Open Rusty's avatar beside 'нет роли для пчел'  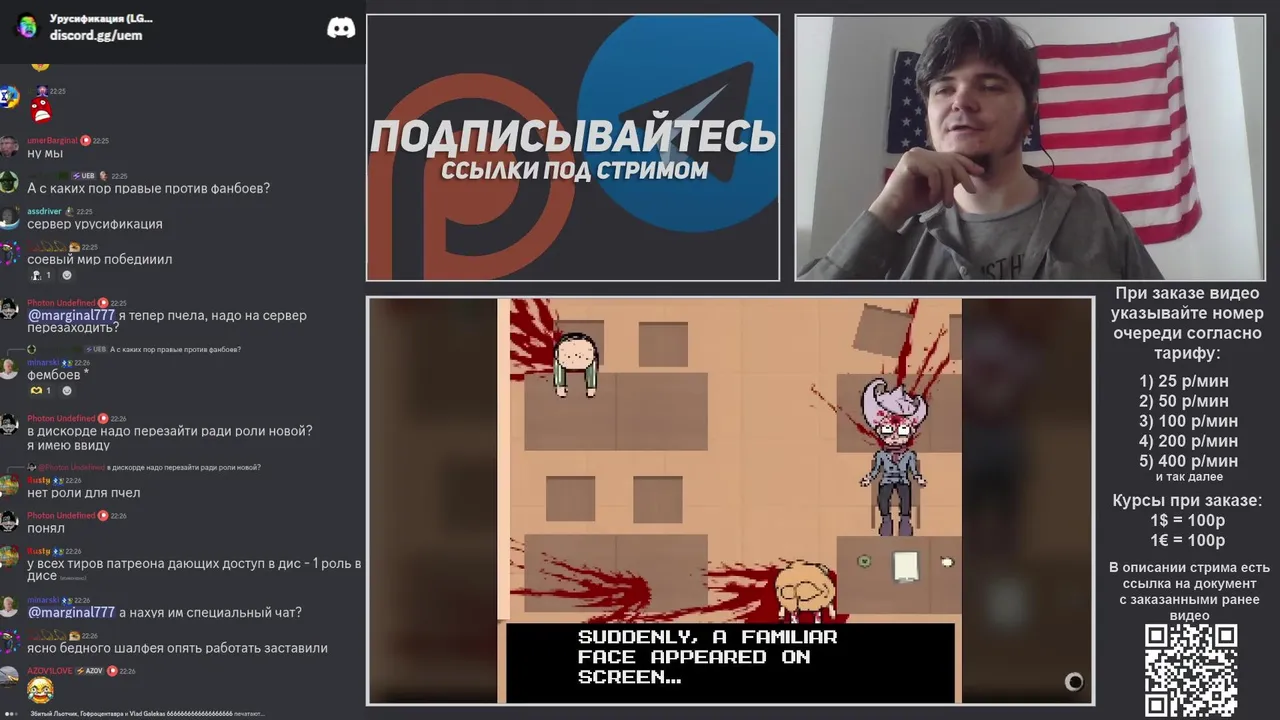[x=9, y=487]
